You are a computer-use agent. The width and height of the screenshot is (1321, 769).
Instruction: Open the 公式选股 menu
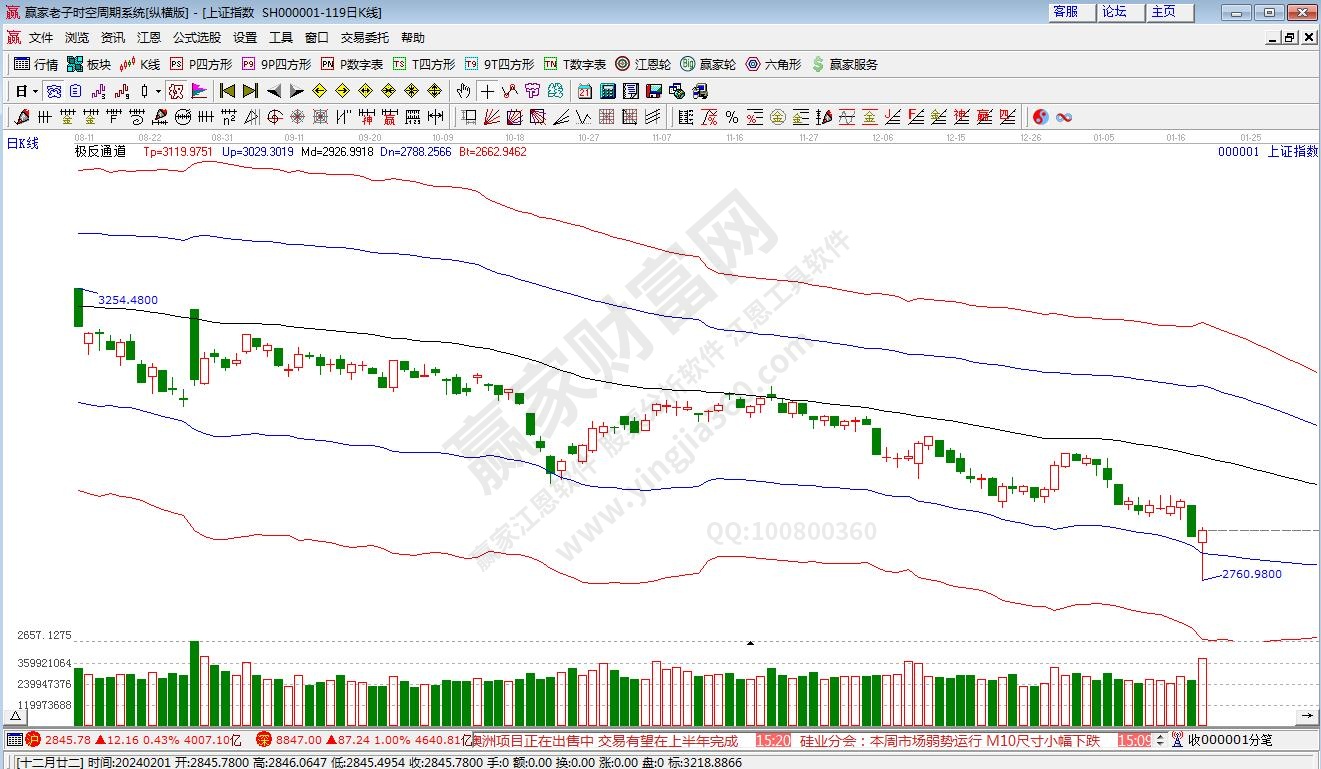[x=197, y=38]
